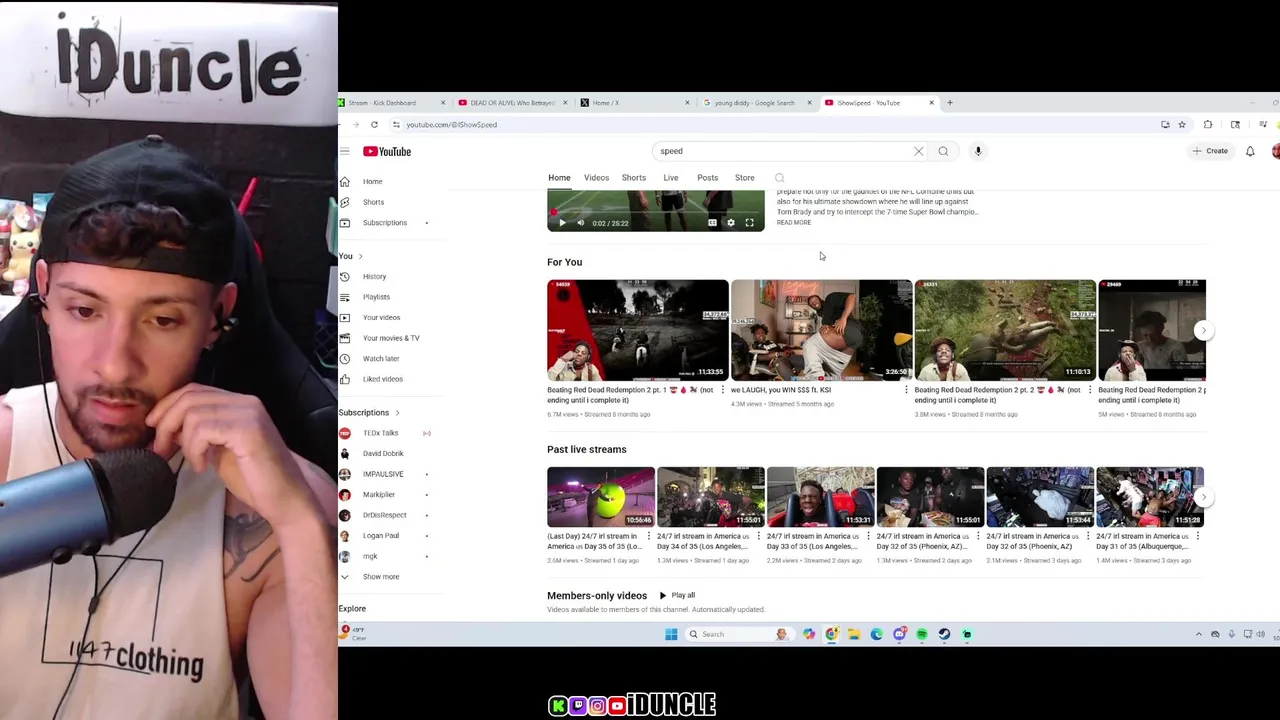Viewport: 1280px width, 720px height.
Task: Reload the page in the browser
Action: coord(374,125)
